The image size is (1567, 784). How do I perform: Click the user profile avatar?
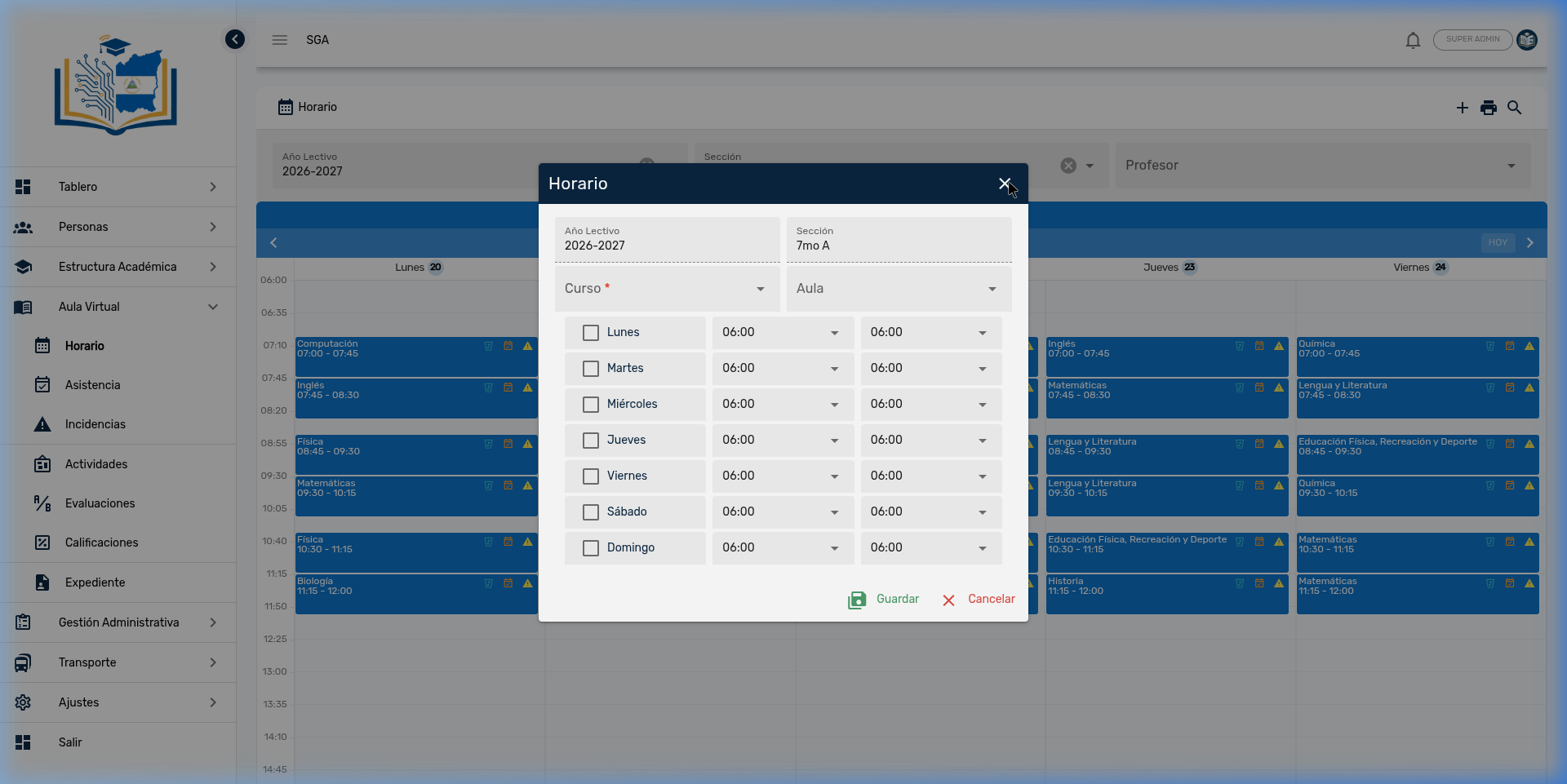point(1527,39)
